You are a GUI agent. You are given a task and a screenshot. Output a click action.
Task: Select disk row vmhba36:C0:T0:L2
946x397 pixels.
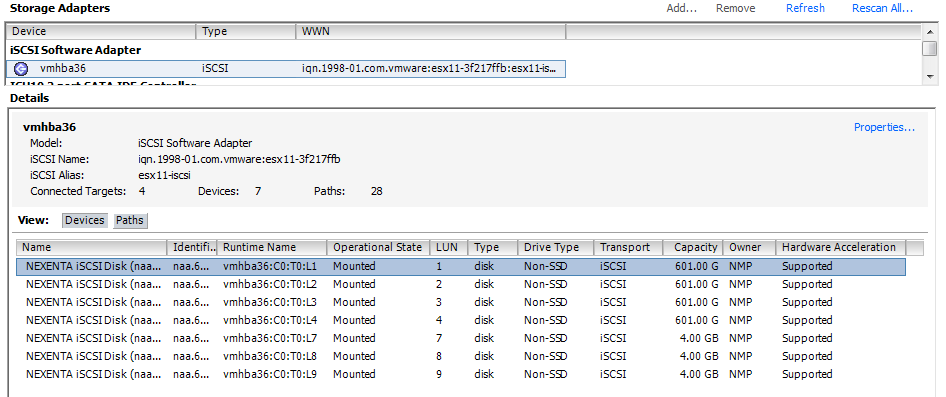[x=461, y=284]
